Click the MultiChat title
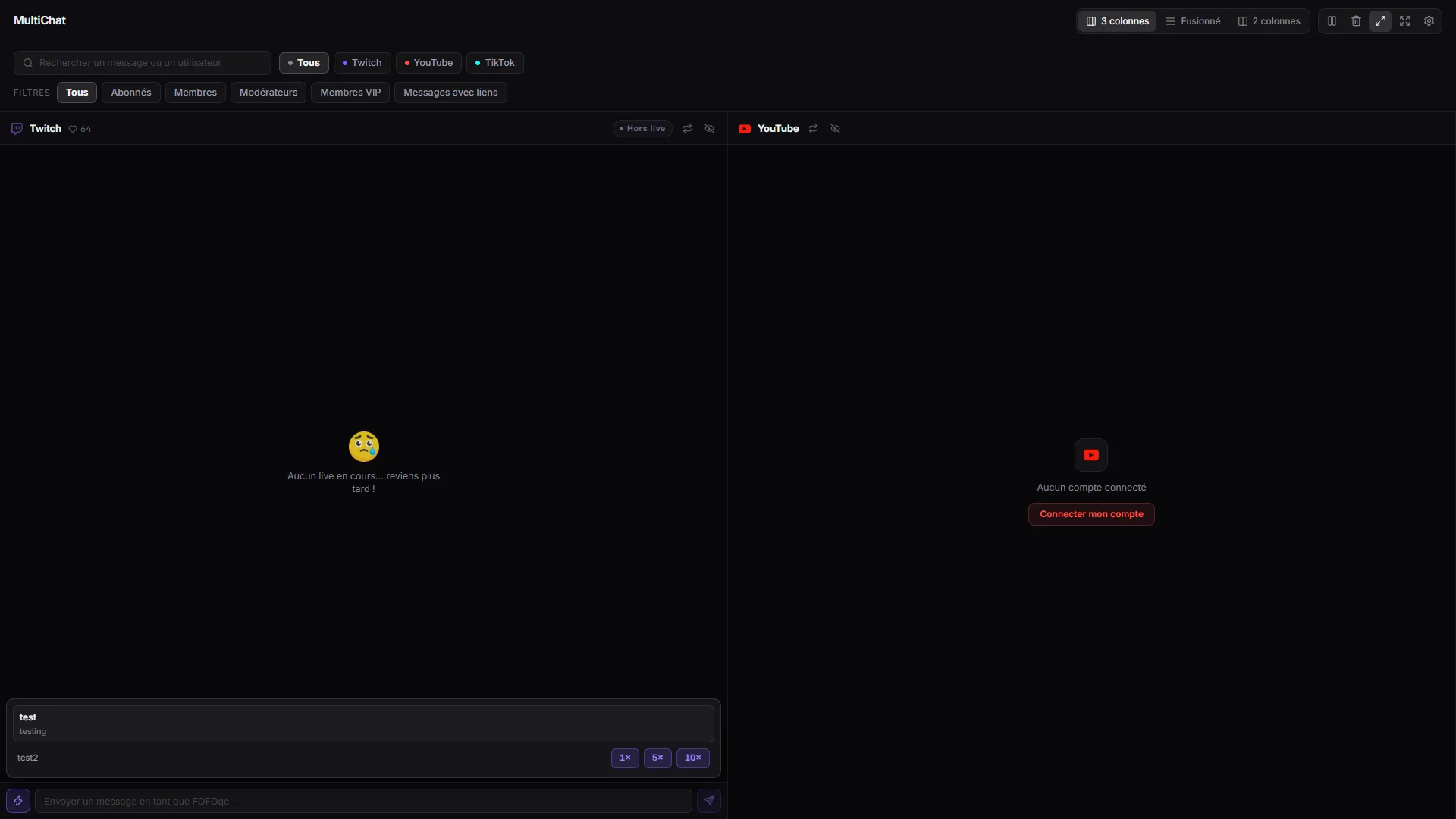 tap(39, 20)
